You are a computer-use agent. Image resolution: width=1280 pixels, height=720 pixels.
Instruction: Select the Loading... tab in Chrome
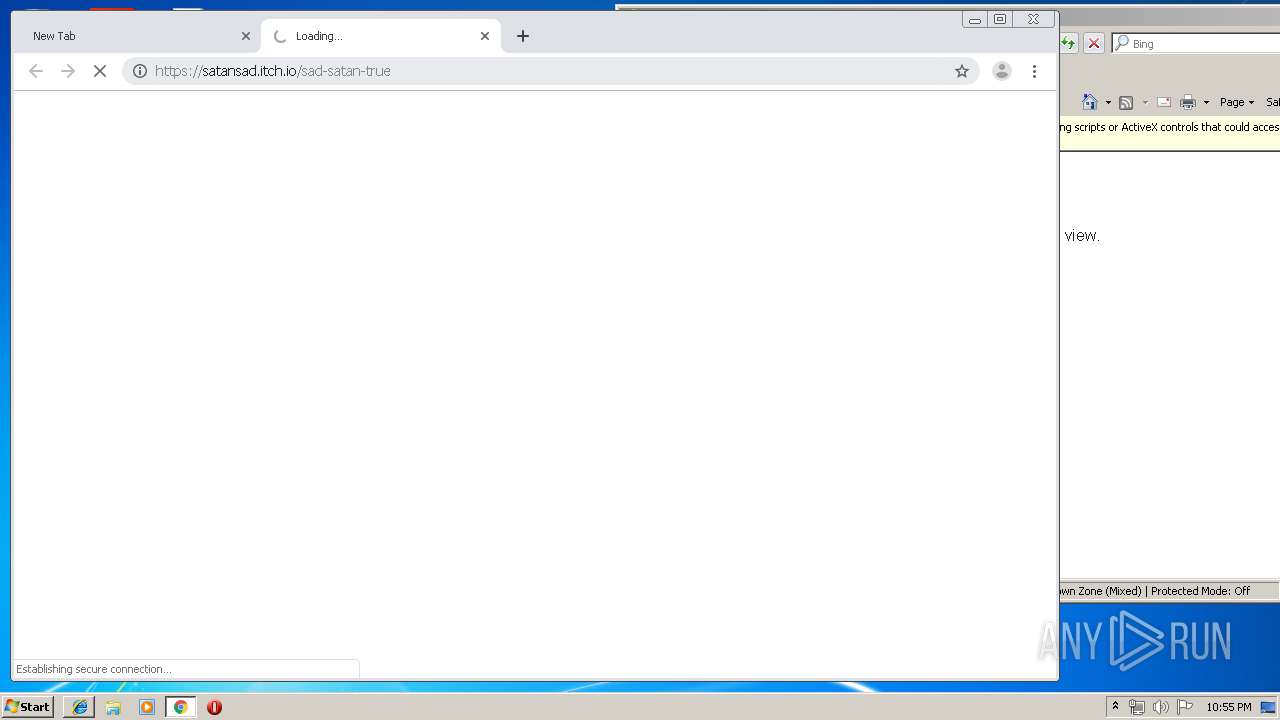380,36
